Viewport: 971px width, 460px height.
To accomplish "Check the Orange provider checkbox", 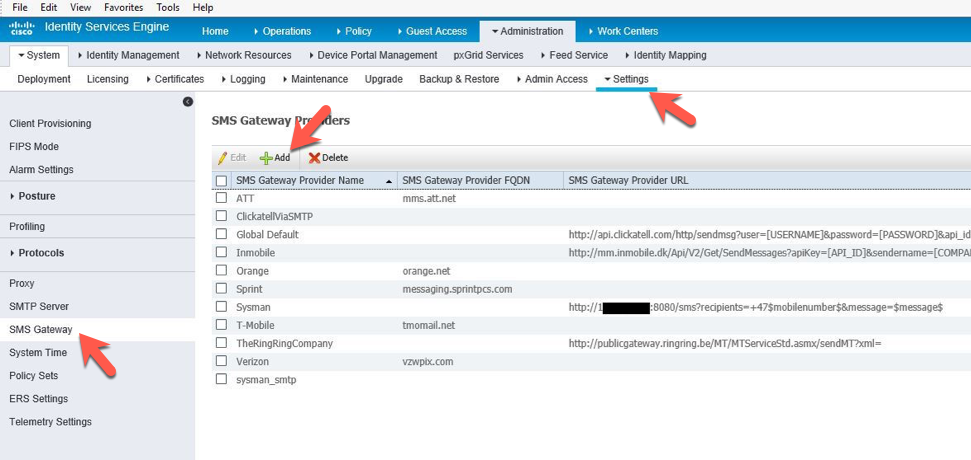I will [222, 271].
